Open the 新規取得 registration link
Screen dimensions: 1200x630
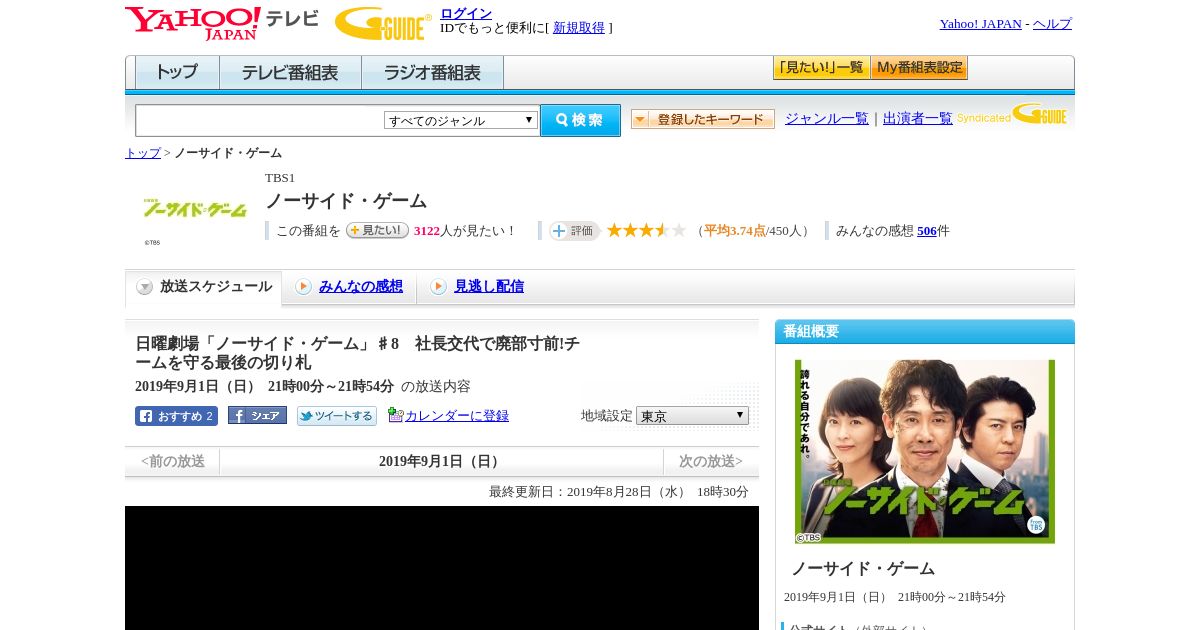(x=579, y=28)
